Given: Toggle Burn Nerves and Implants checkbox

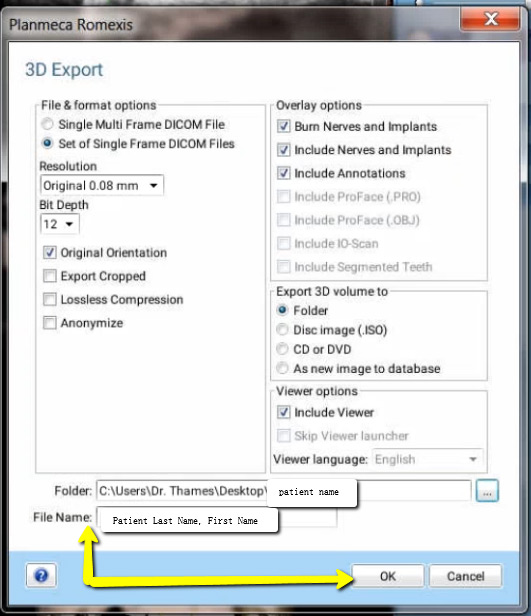Looking at the screenshot, I should click(x=284, y=126).
